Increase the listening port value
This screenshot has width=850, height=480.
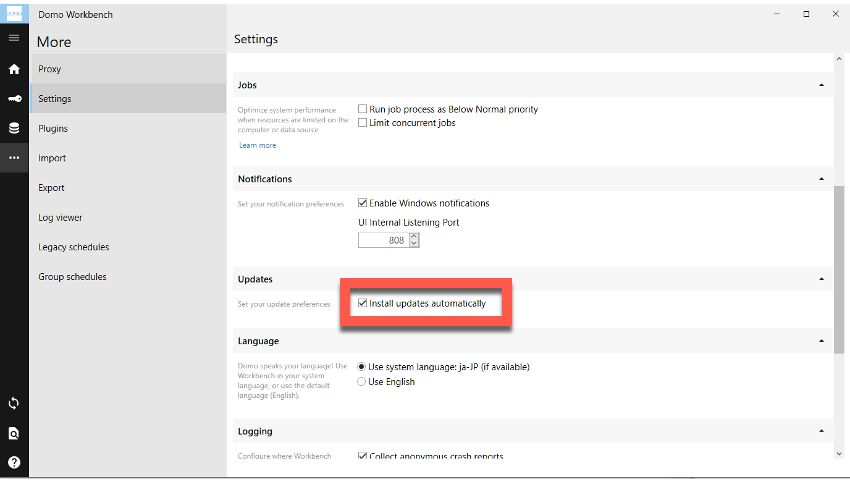(x=414, y=236)
